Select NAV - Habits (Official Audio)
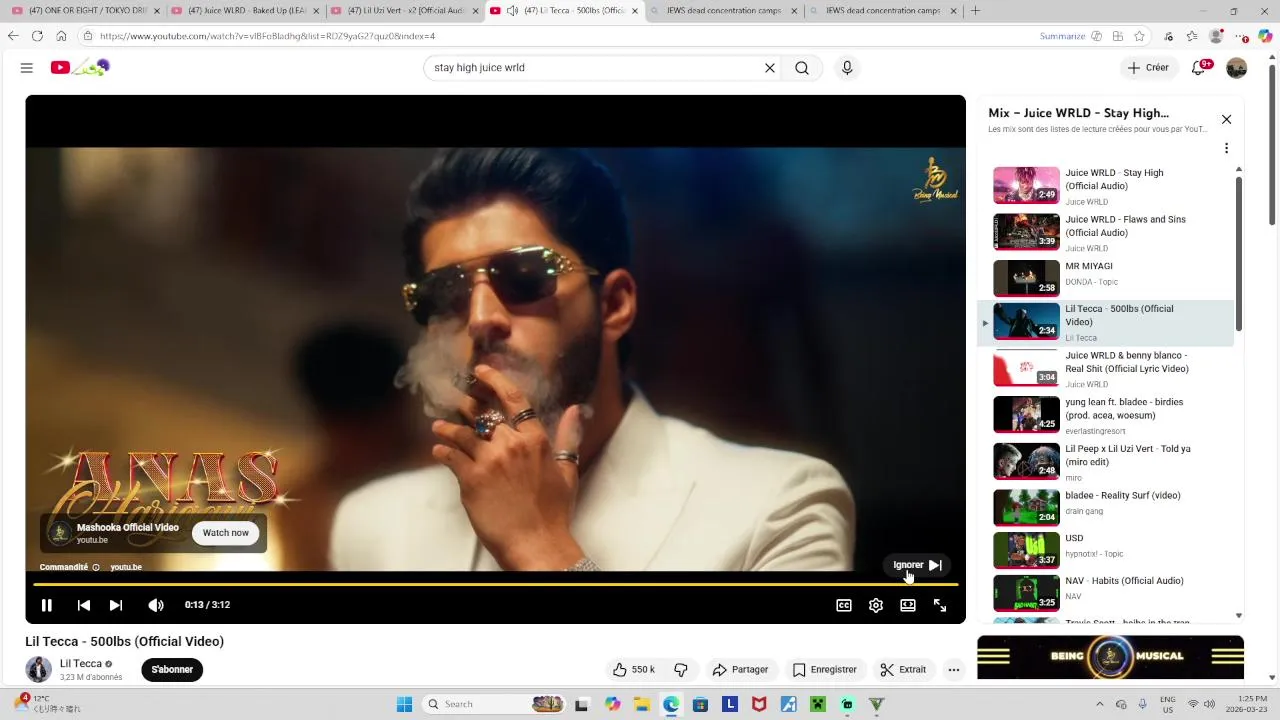This screenshot has width=1280, height=720. (1105, 592)
